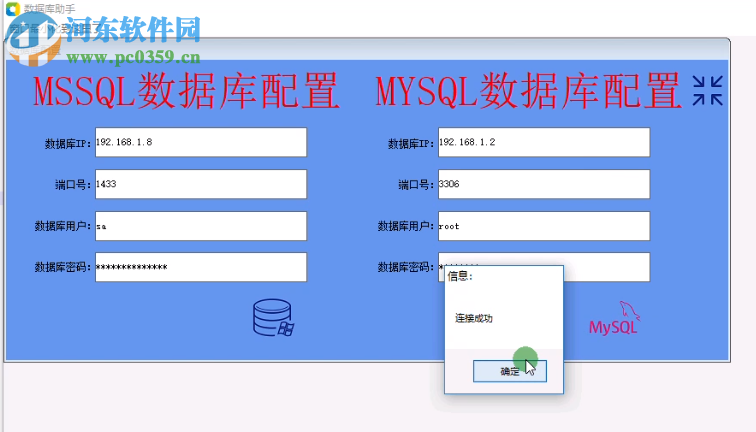Click the MYSQL 数据库密码: label
756x432 pixels.
click(405, 267)
